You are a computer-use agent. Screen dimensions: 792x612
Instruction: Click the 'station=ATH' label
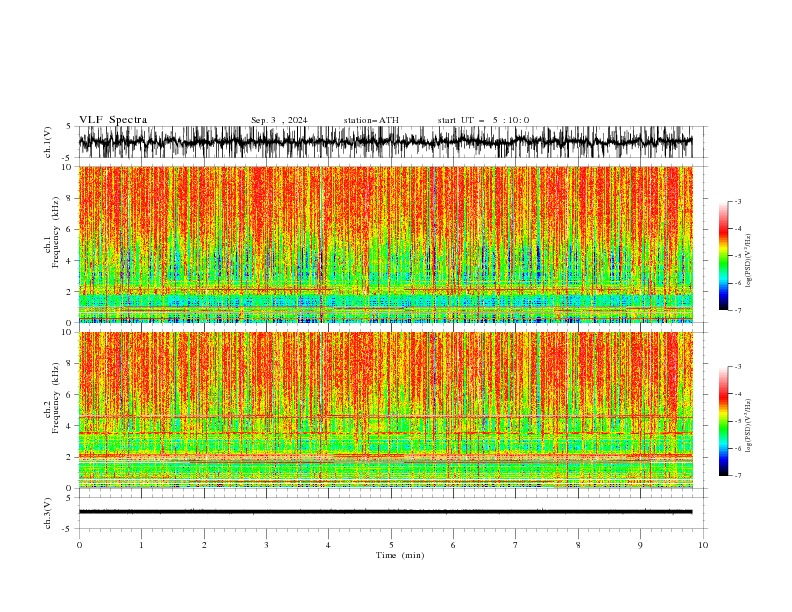[x=371, y=120]
